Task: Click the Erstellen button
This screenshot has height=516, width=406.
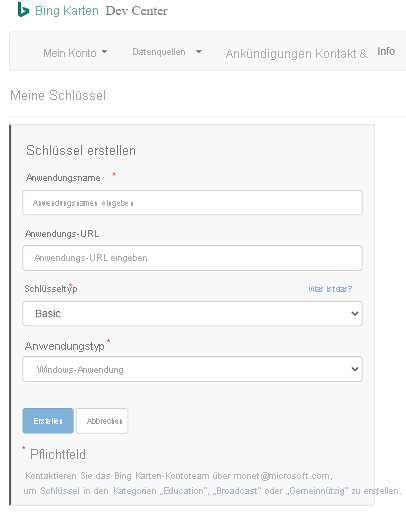Action: click(48, 421)
